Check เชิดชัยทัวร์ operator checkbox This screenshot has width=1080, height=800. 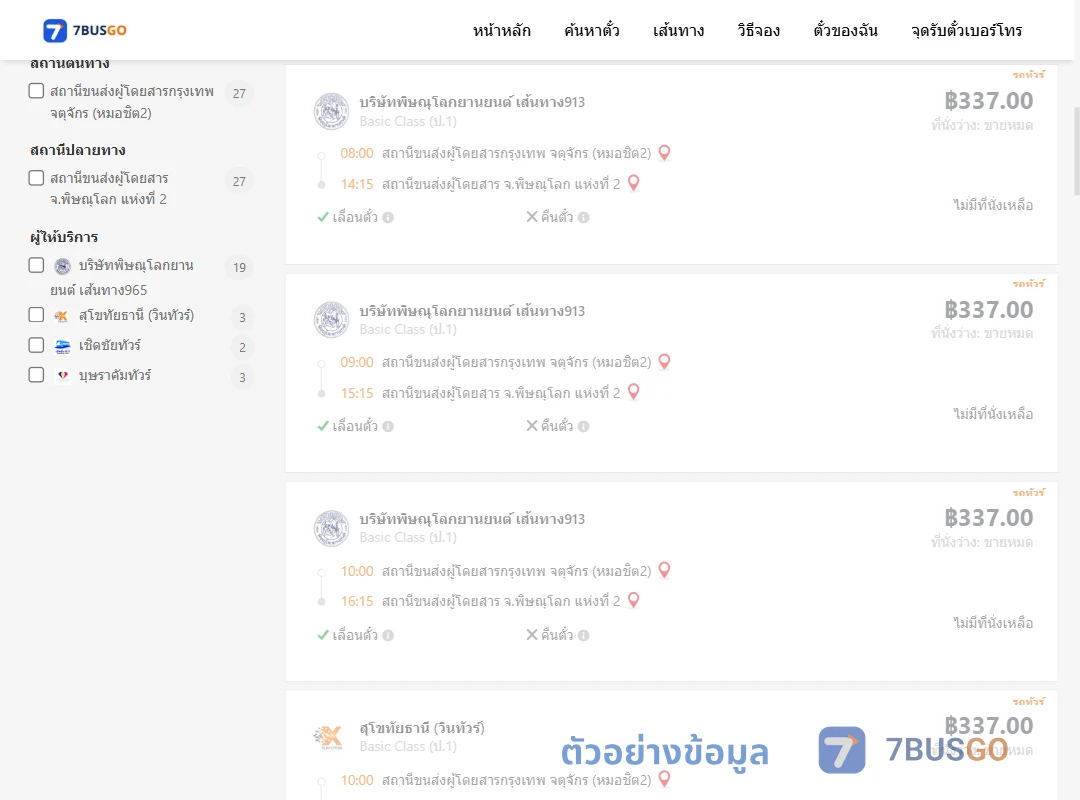tap(37, 345)
